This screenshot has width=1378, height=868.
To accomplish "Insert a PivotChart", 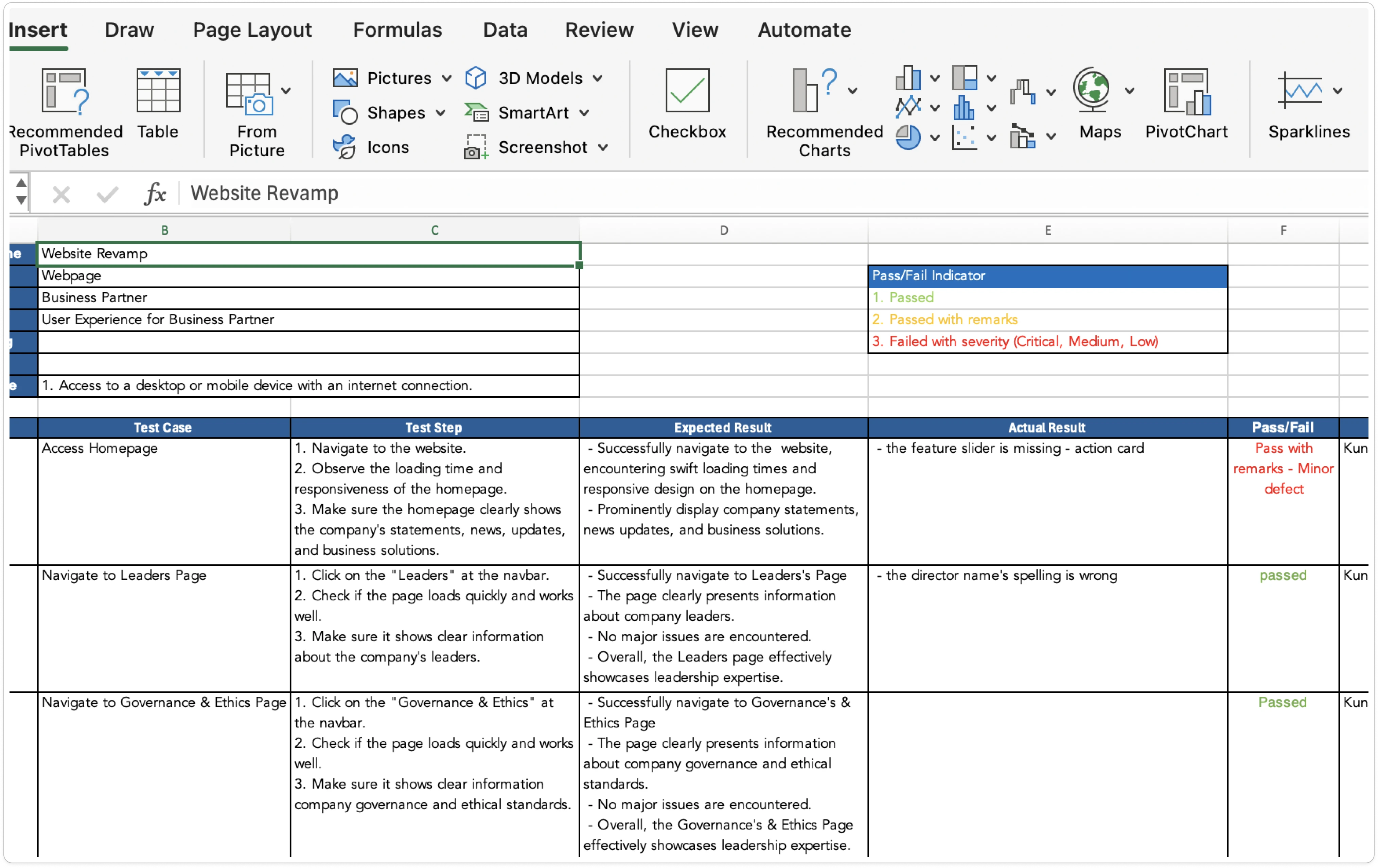I will point(1187,104).
